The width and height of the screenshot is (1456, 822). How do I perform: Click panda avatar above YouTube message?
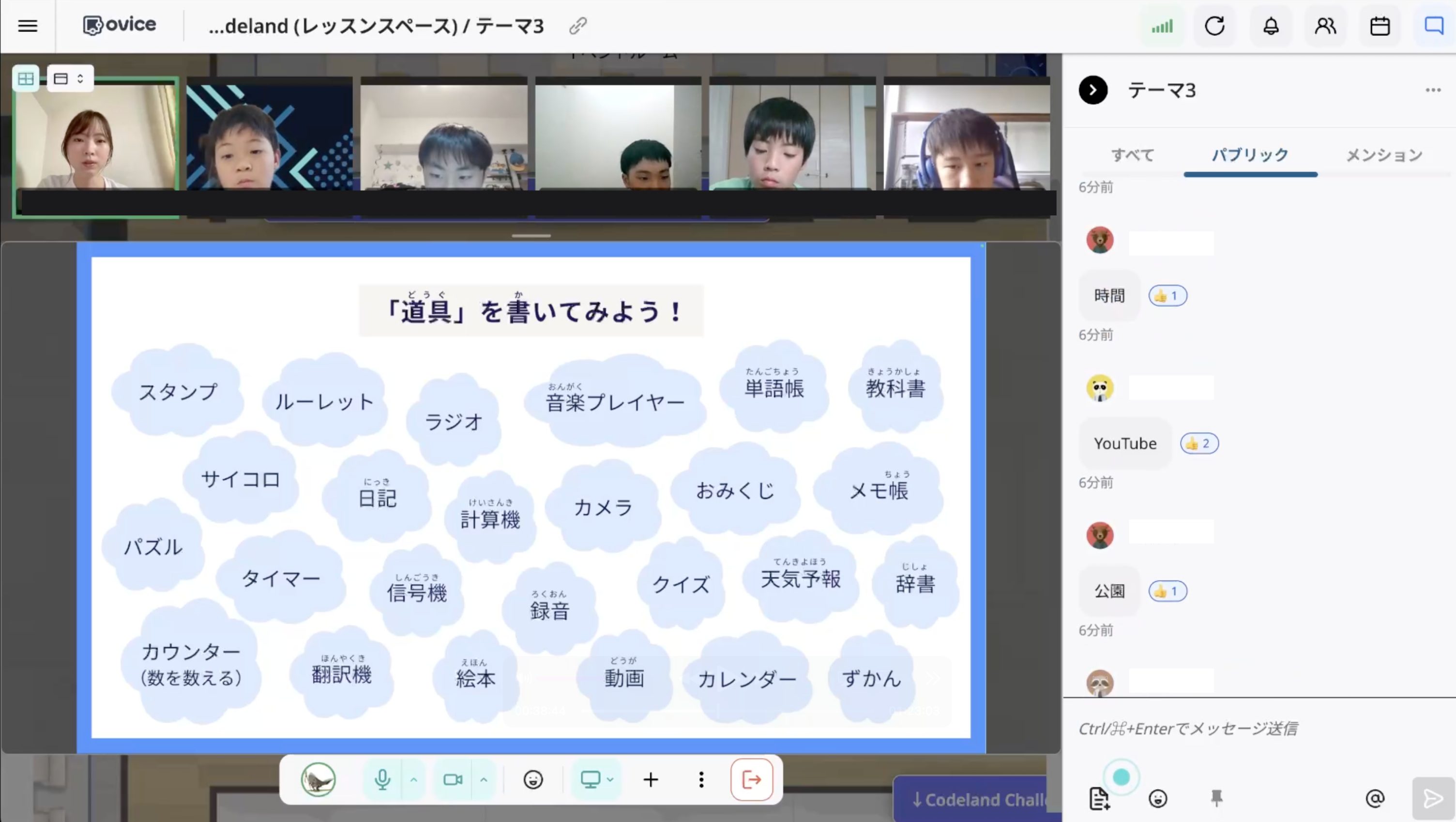click(1100, 388)
